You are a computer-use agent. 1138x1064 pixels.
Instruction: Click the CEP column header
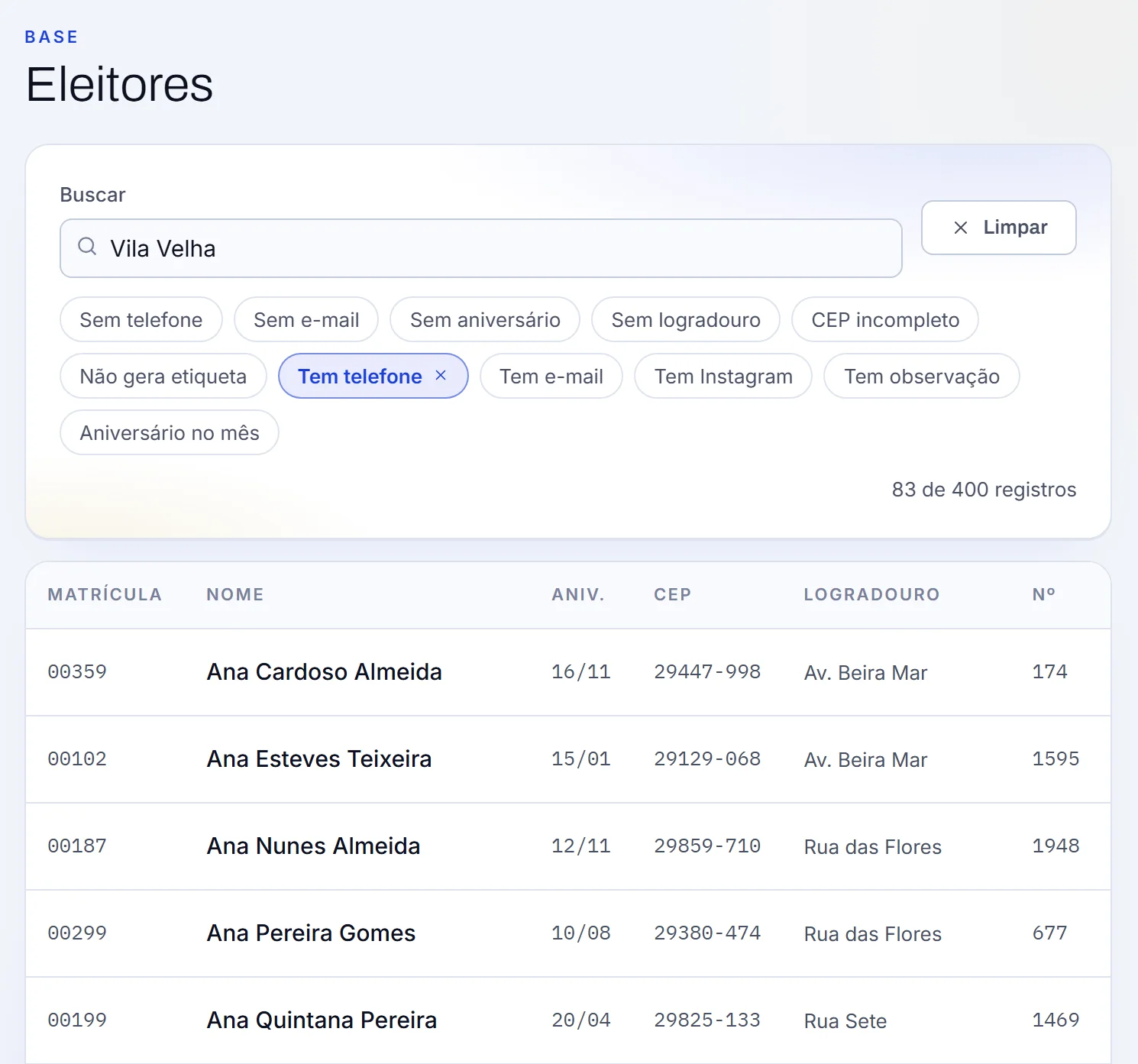[673, 594]
